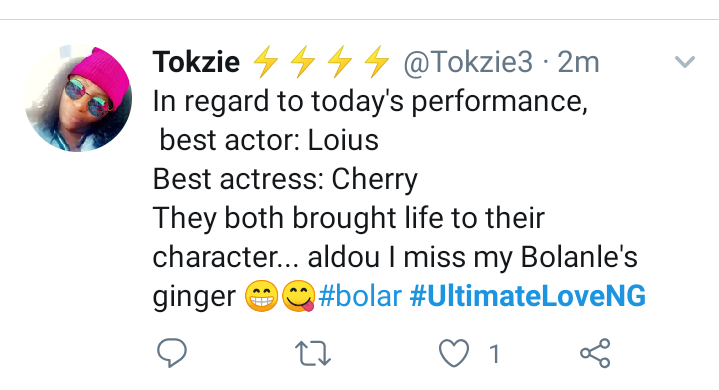Click the "Best actress: Cherry" line

pyautogui.click(x=285, y=179)
